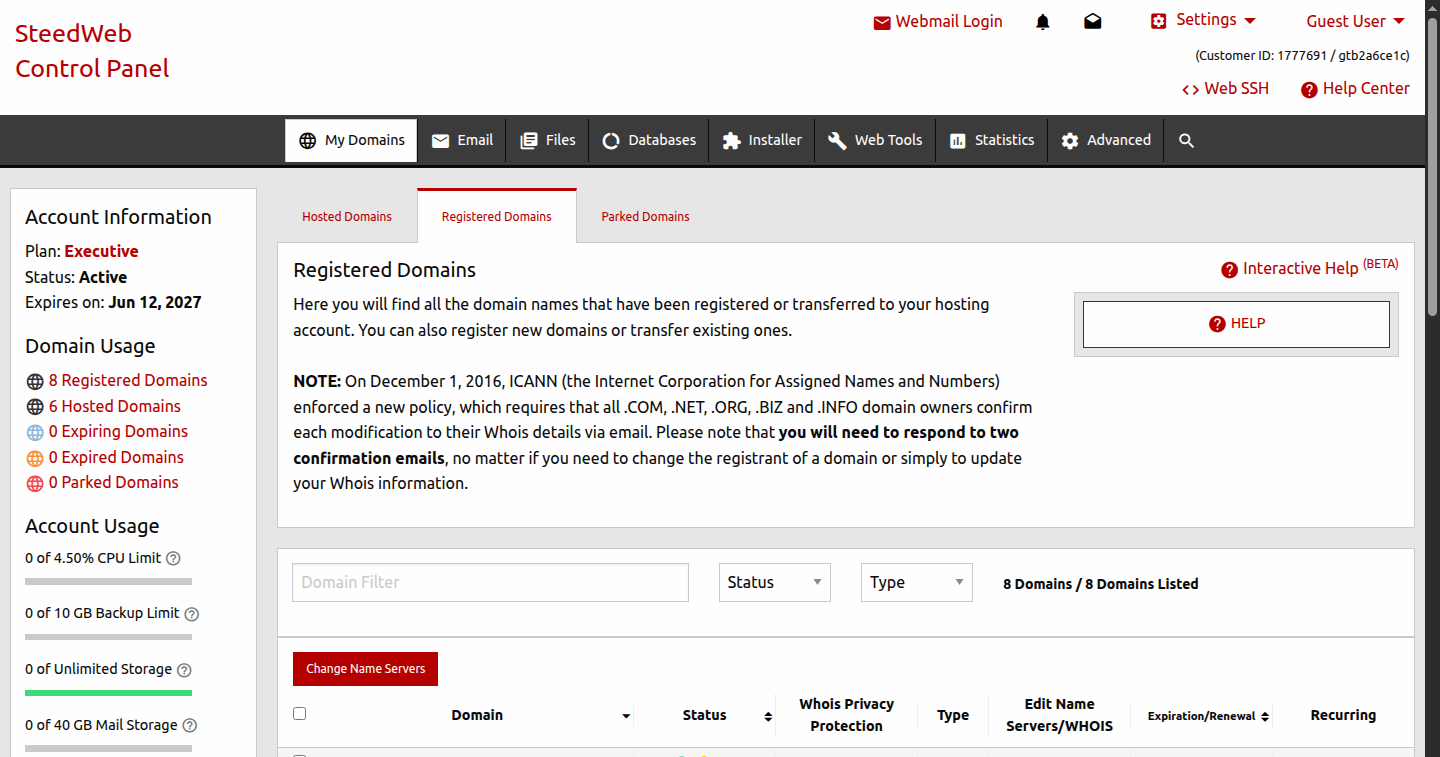The image size is (1440, 757).
Task: Click the Advanced gear icon in navbar
Action: (x=1070, y=141)
